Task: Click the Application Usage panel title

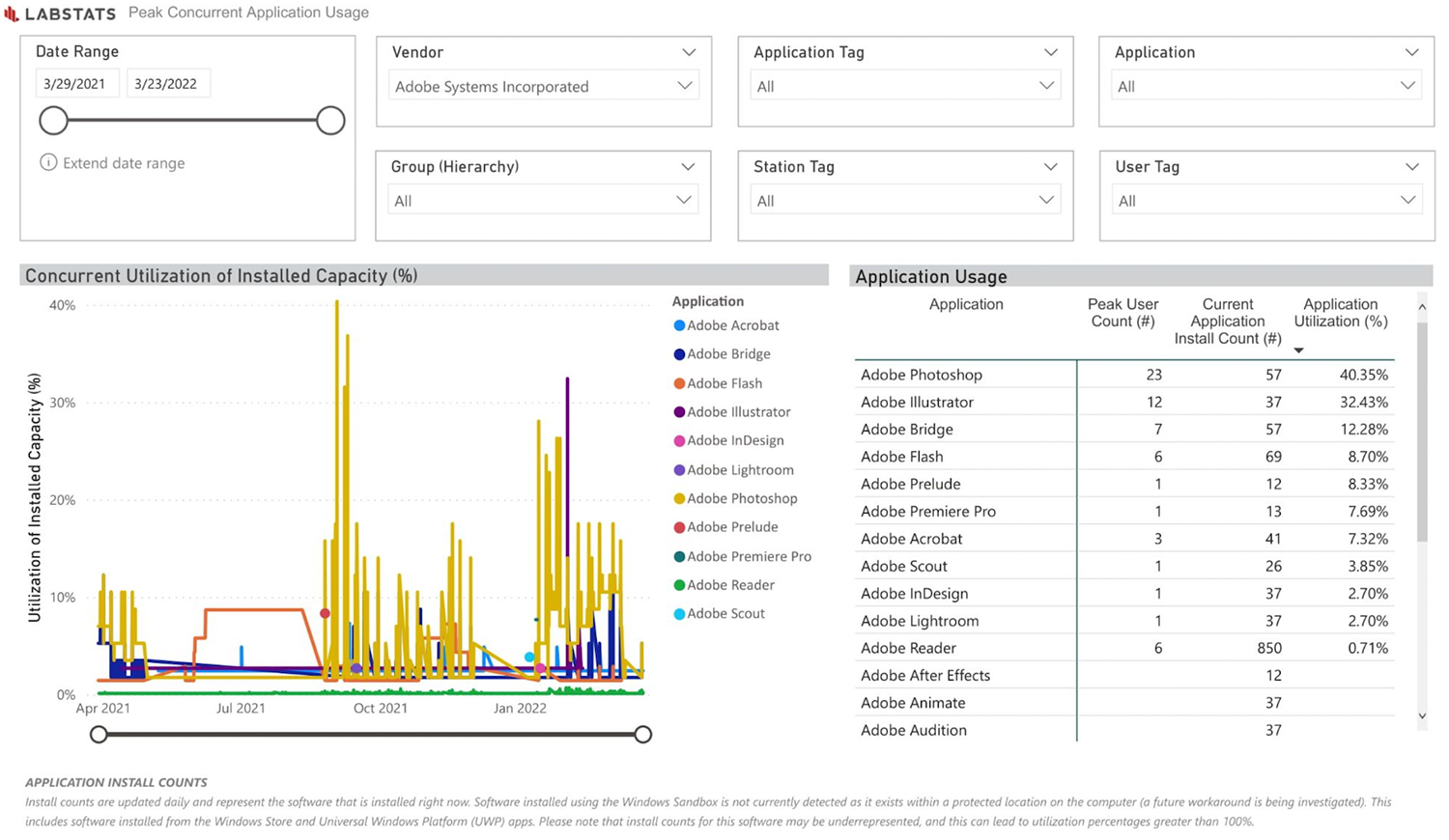Action: (x=931, y=277)
